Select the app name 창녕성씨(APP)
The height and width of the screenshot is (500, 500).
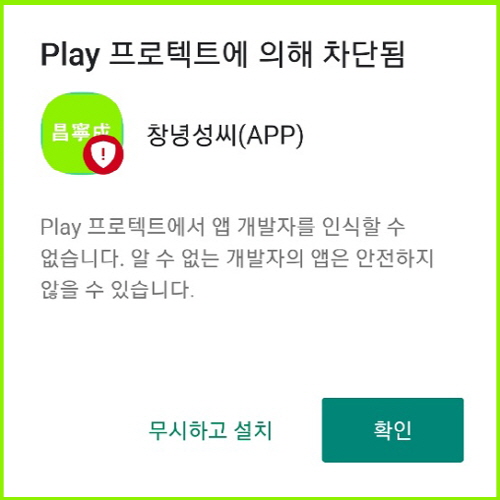pyautogui.click(x=225, y=135)
